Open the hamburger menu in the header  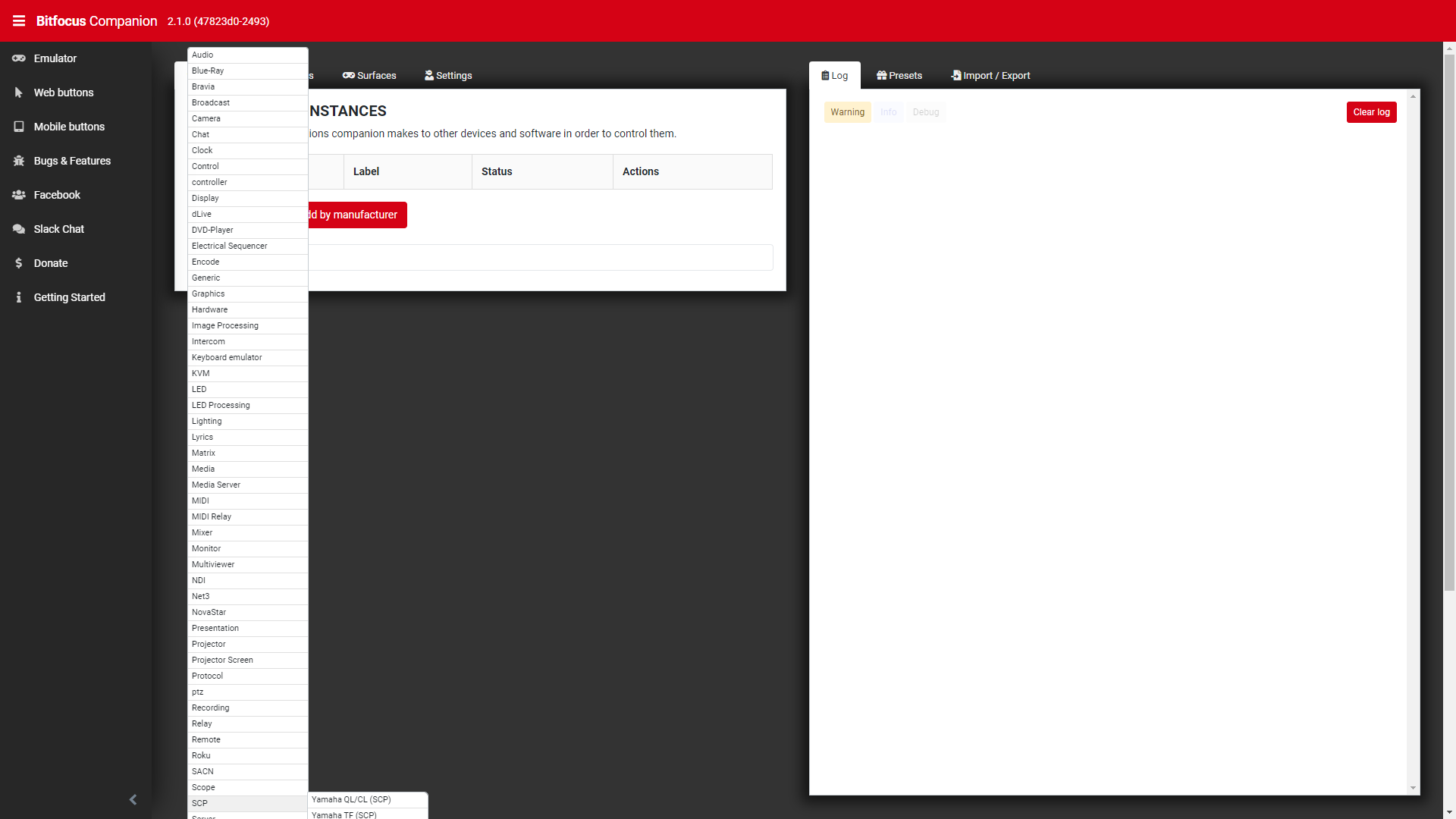tap(19, 20)
